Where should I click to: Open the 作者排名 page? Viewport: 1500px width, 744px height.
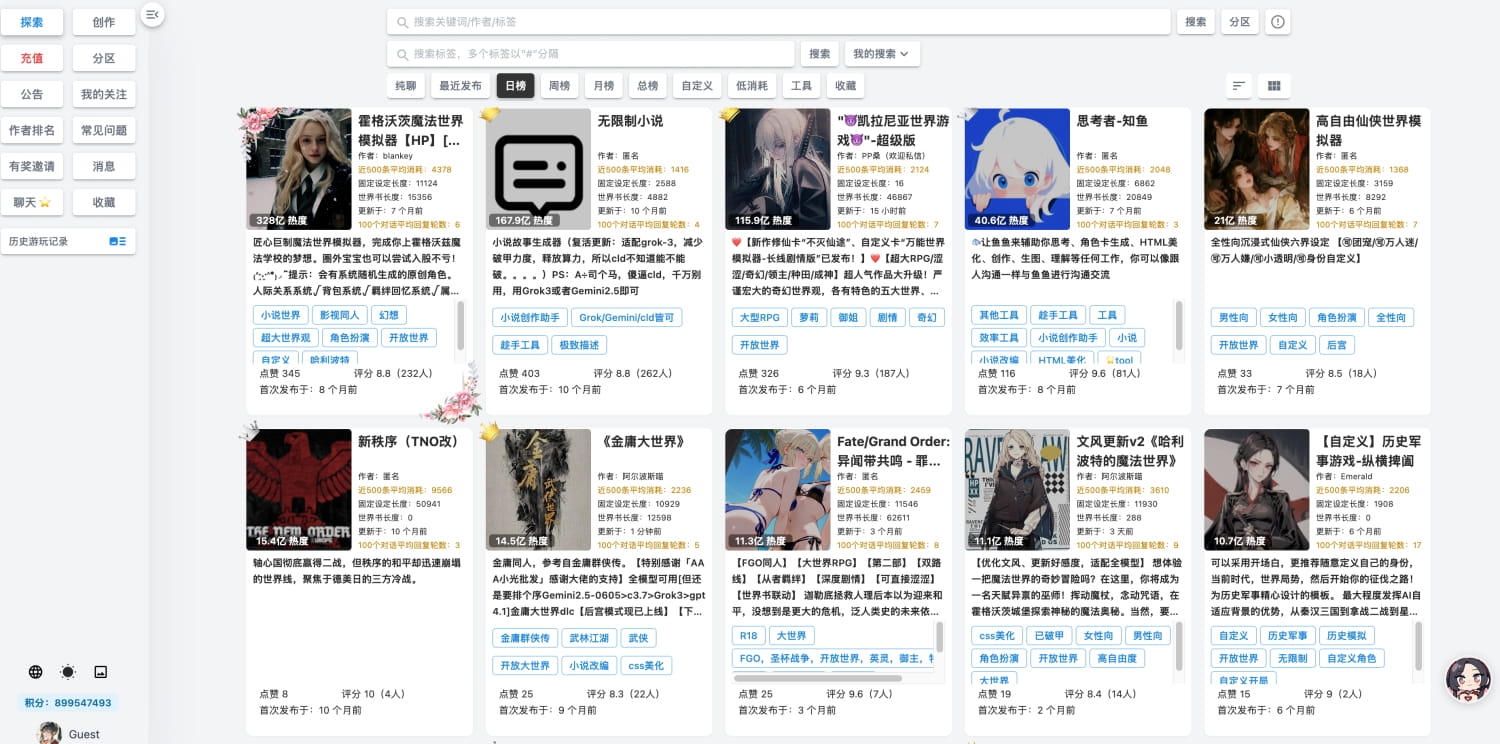[x=32, y=130]
